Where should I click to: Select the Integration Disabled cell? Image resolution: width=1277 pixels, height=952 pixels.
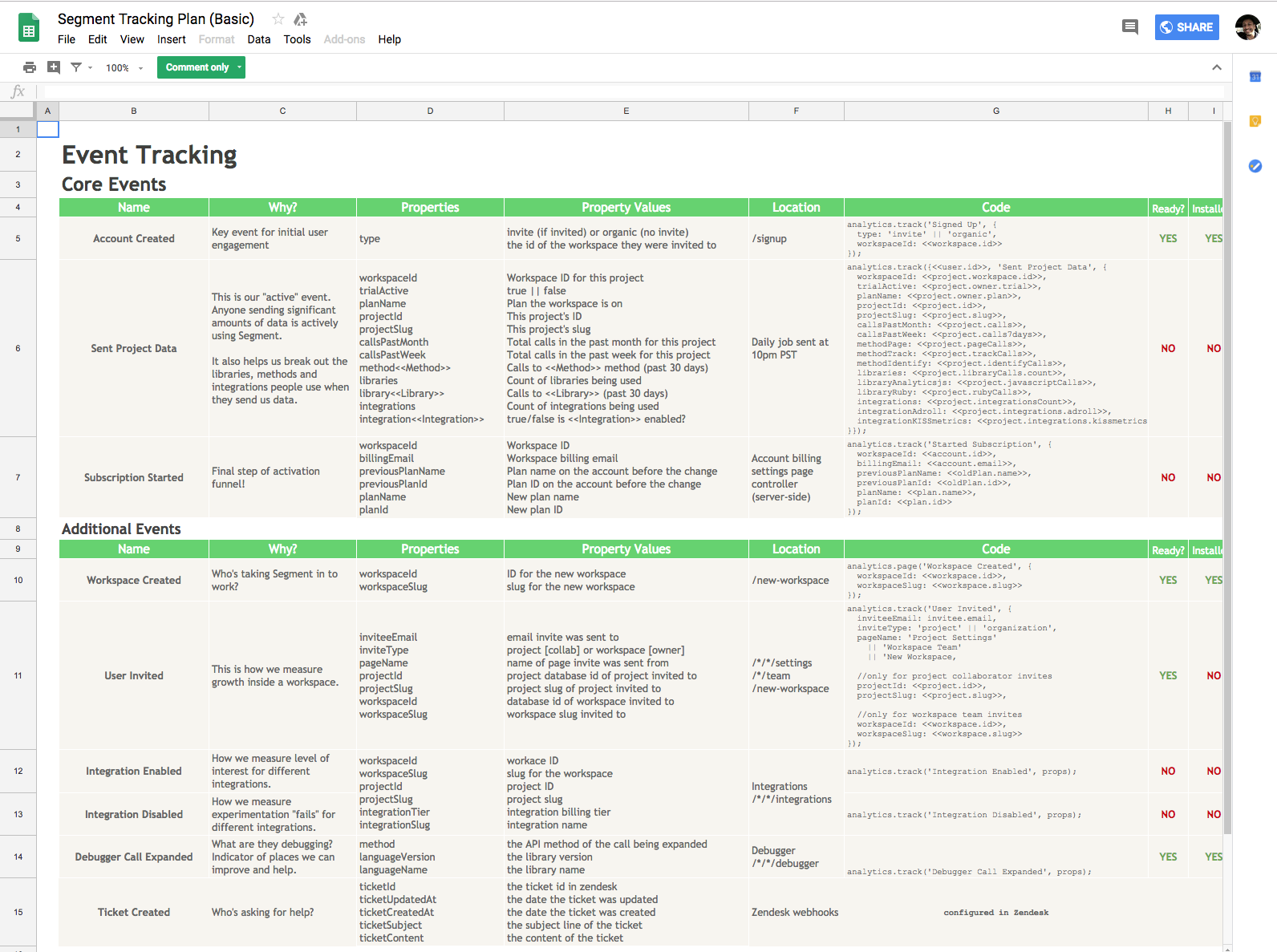134,814
